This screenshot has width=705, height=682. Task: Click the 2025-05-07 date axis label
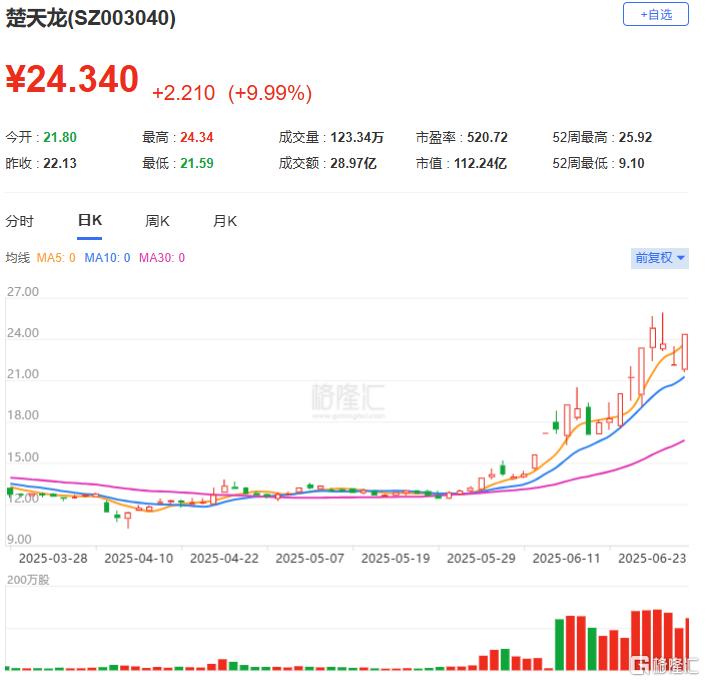(x=310, y=558)
